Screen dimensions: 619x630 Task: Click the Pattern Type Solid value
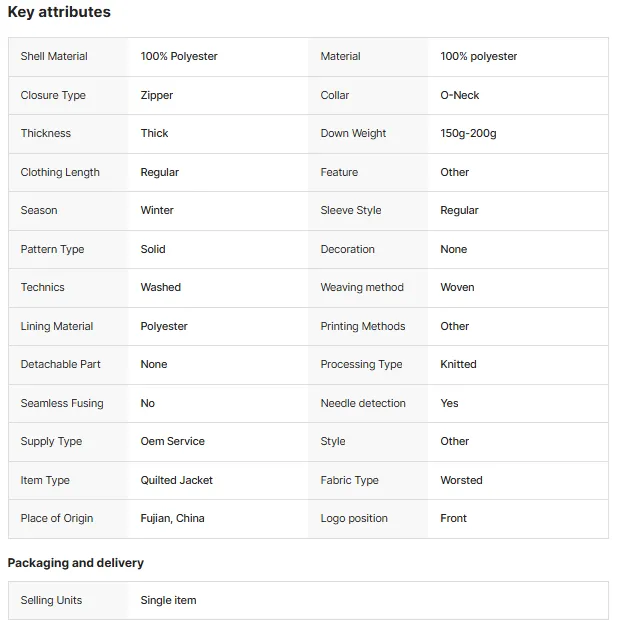153,249
